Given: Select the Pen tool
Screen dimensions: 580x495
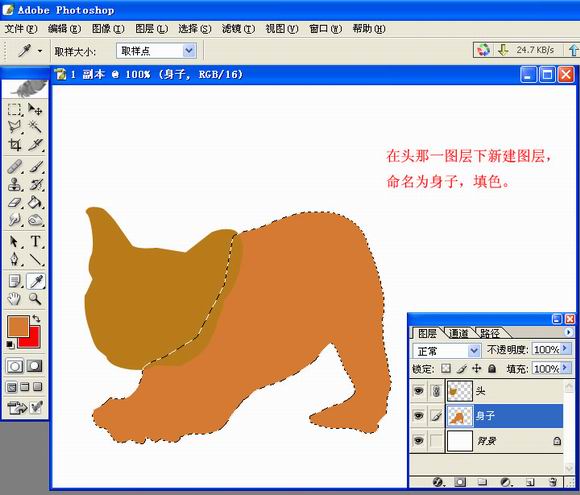Looking at the screenshot, I should (14, 259).
